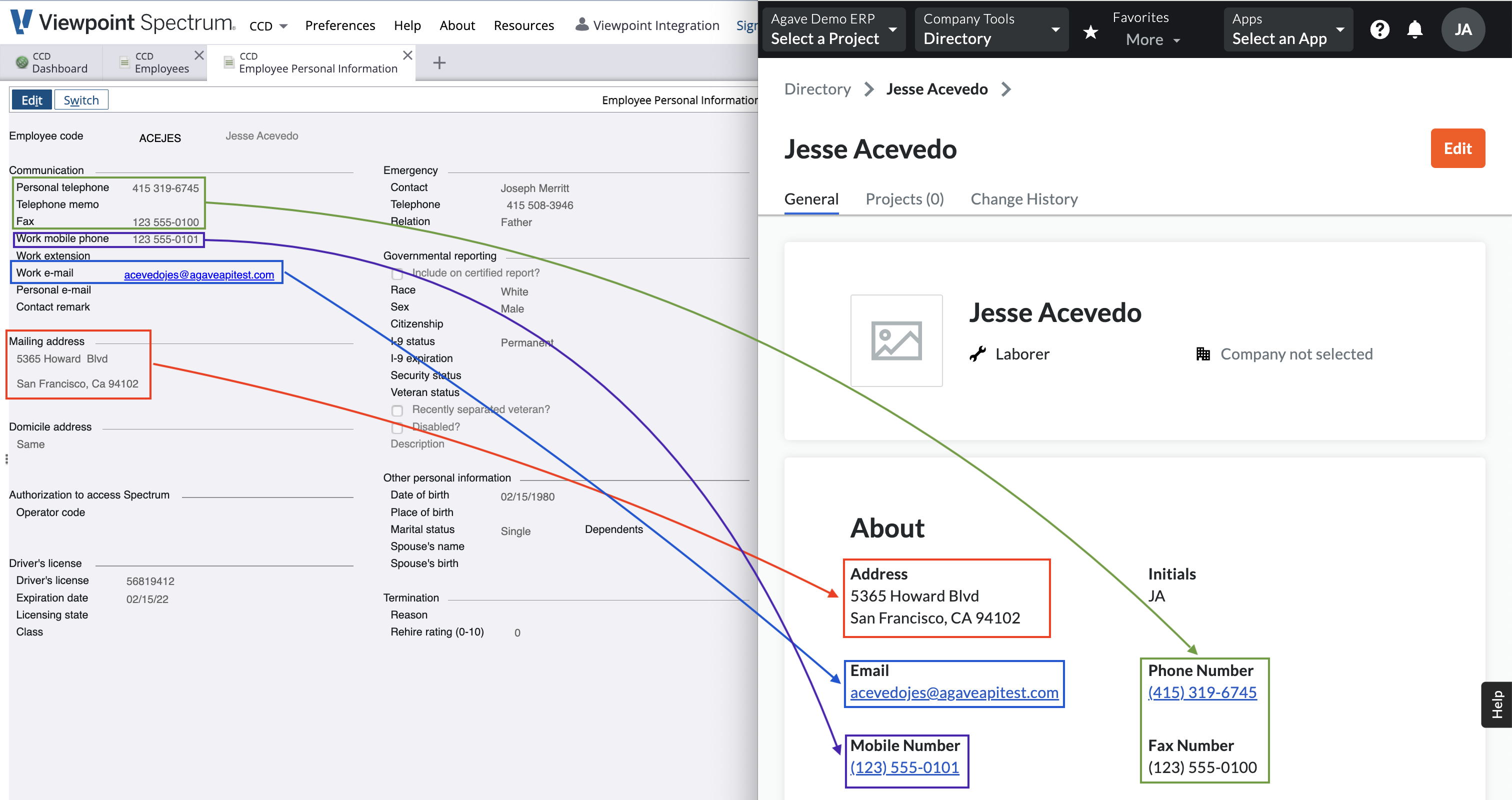
Task: Switch to the CCD Employees tab
Action: point(155,62)
